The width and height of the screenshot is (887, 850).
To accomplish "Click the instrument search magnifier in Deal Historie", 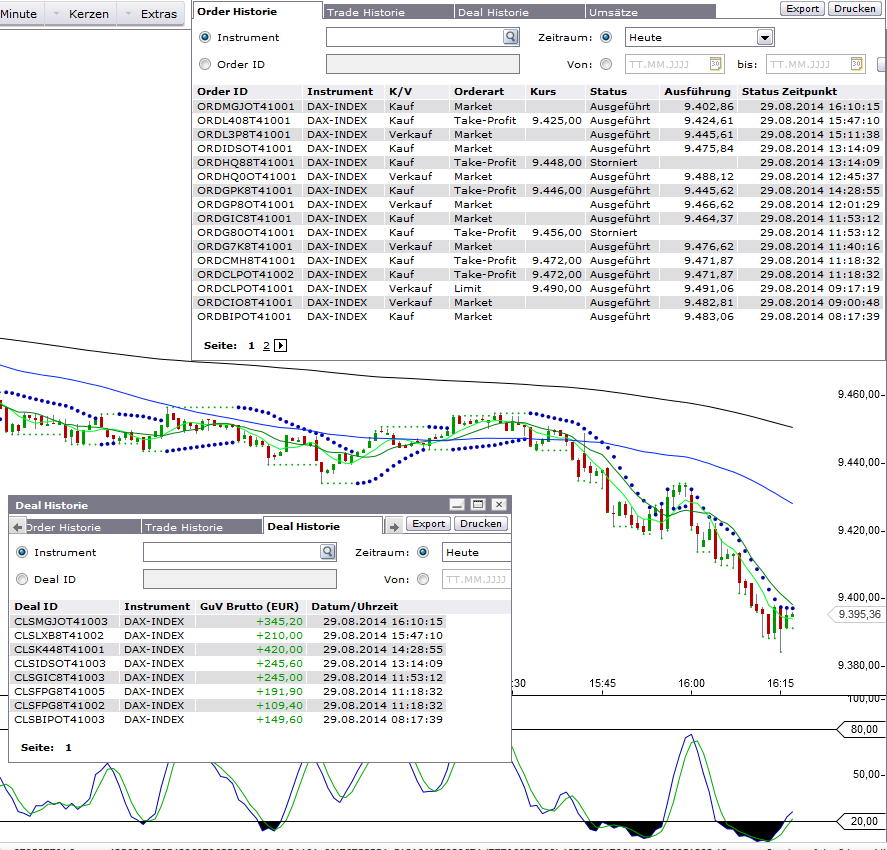I will coord(328,552).
